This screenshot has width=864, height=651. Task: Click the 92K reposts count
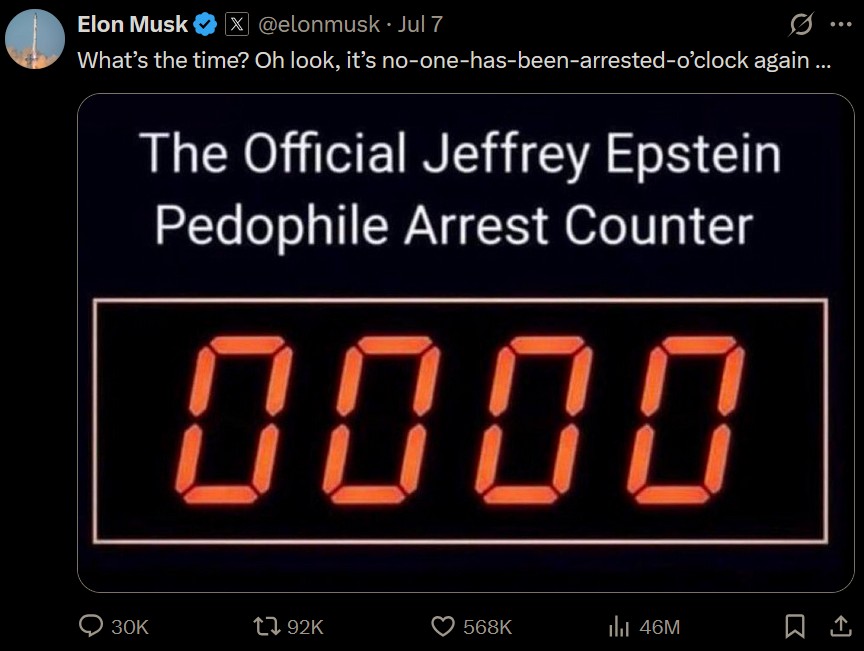[305, 627]
